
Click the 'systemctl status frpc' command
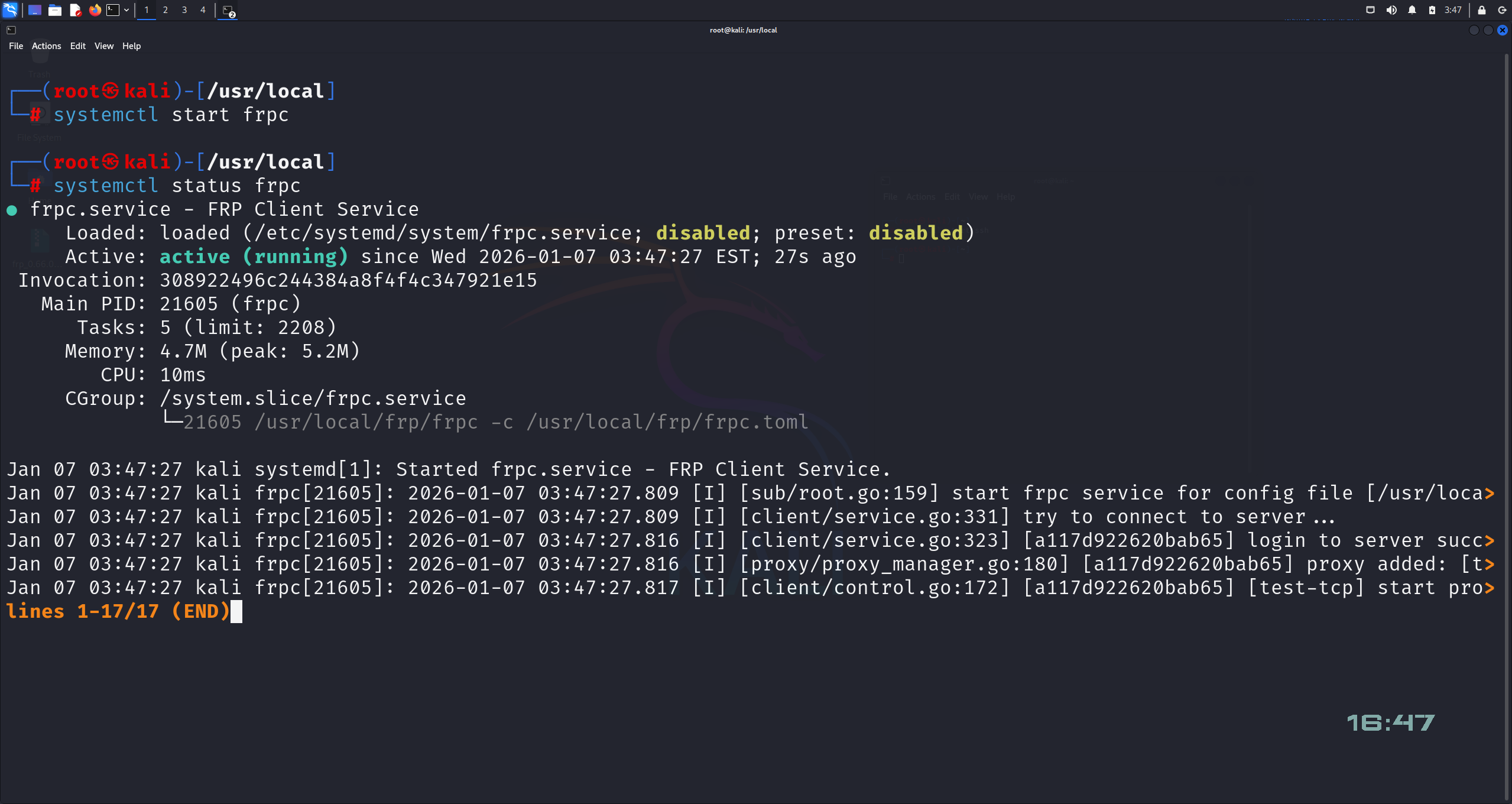tap(177, 186)
